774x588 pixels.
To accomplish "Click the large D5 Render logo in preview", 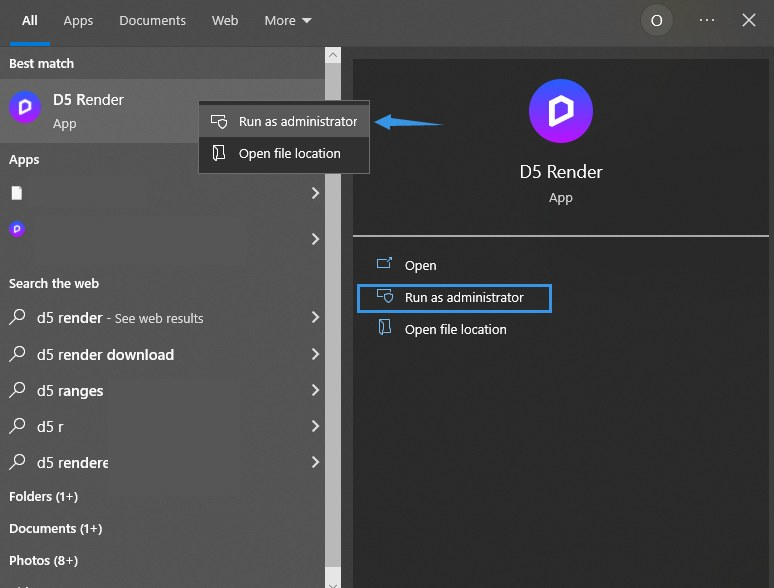I will coord(561,111).
